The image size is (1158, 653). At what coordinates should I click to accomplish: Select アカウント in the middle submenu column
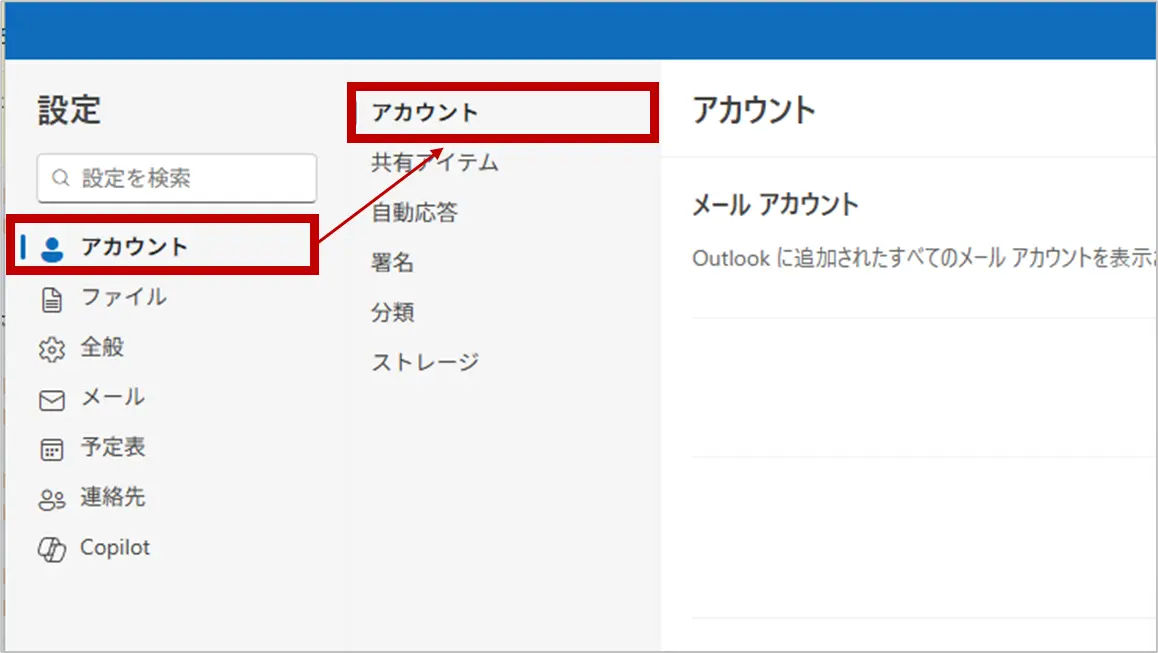(425, 112)
